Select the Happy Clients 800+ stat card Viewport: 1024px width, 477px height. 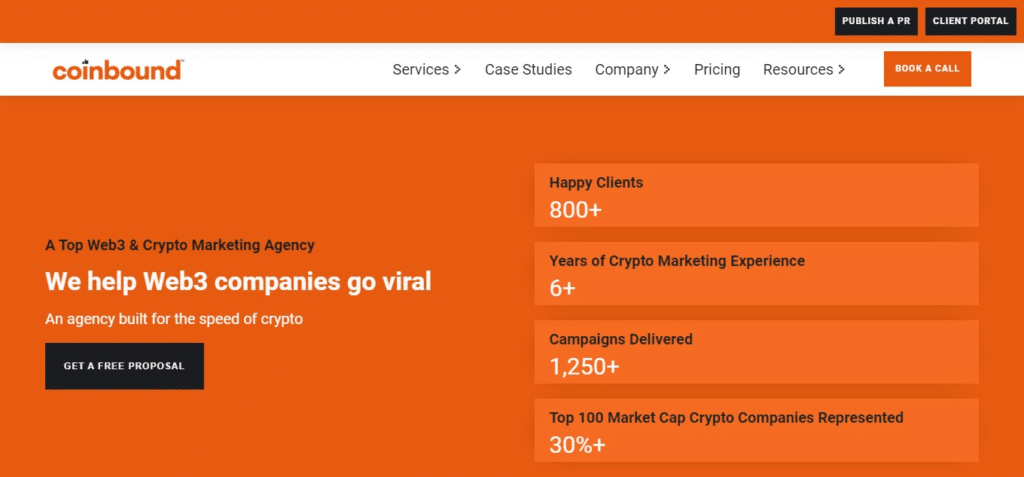(x=756, y=196)
